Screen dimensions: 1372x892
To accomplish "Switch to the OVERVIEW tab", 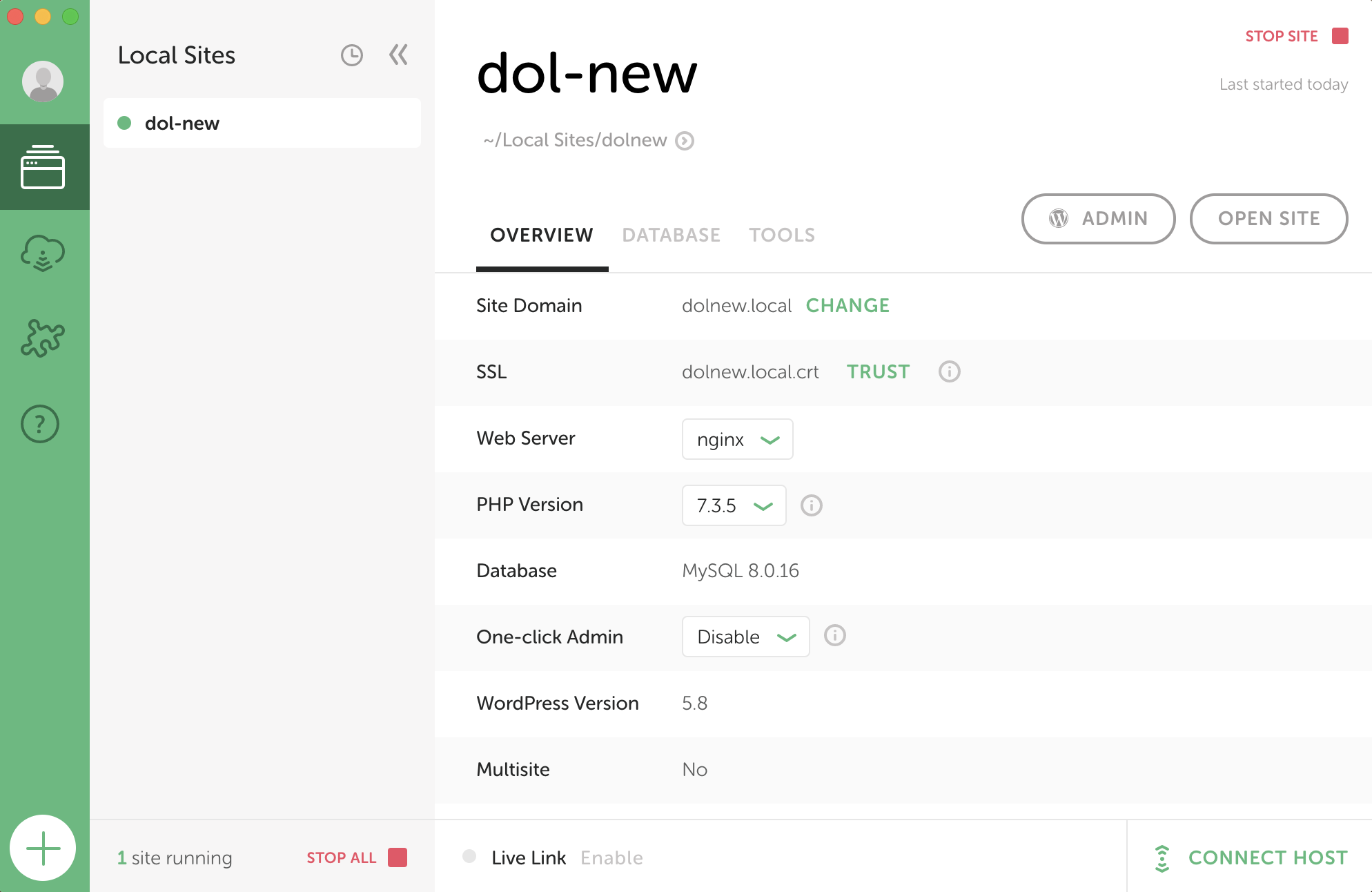I will (x=542, y=235).
